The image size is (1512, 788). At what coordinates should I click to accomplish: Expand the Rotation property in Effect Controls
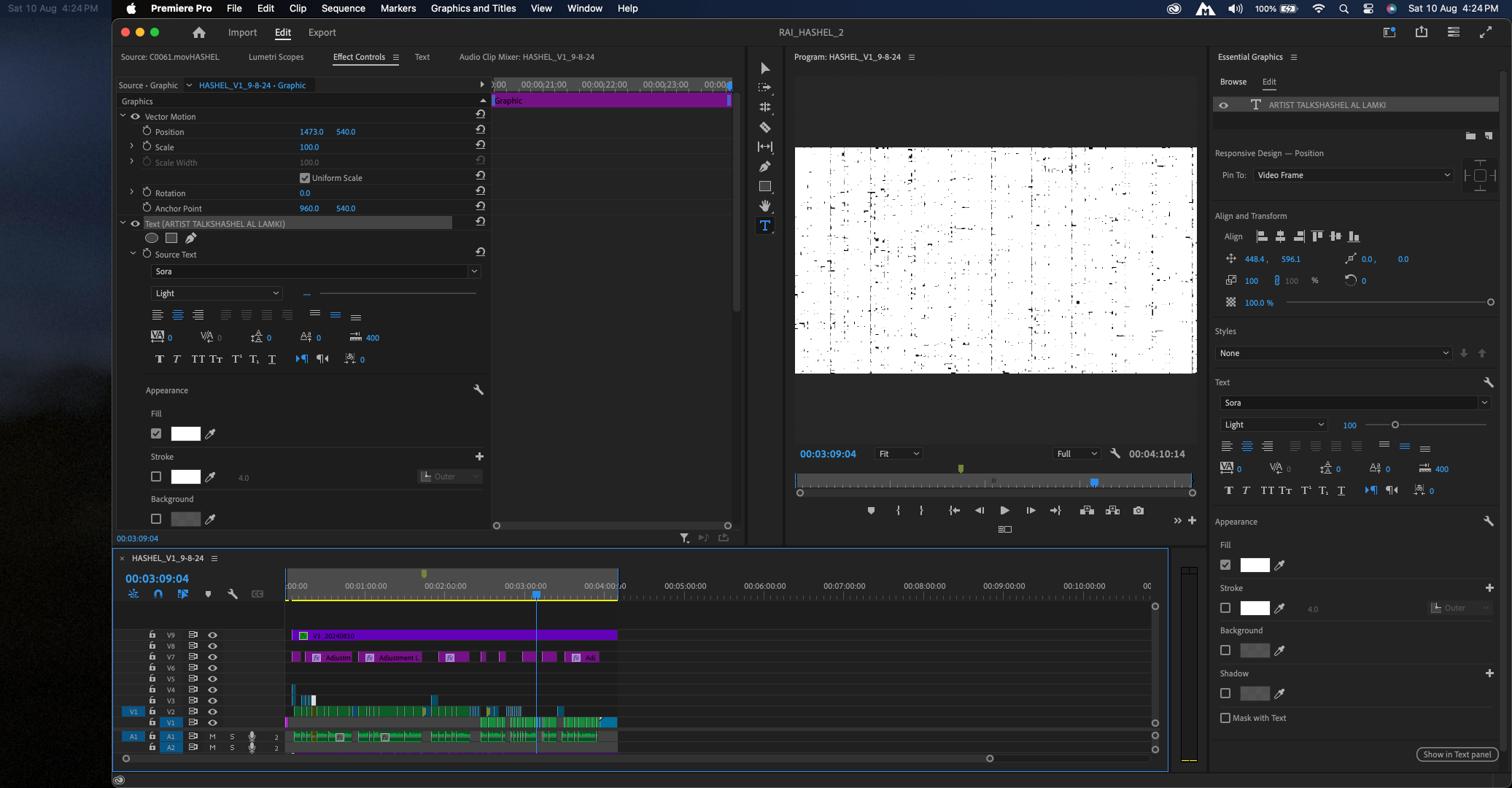(x=131, y=192)
